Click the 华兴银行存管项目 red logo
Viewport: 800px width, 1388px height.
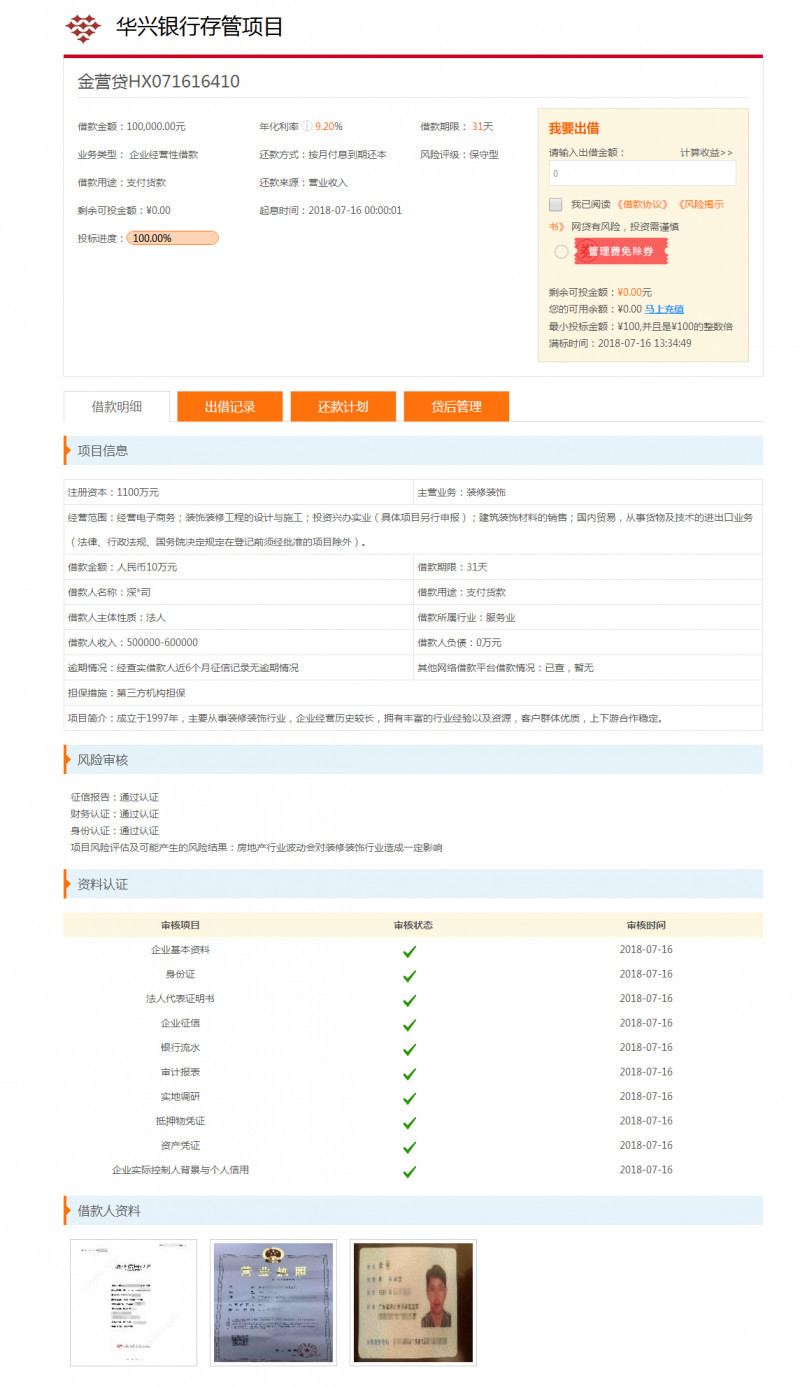(x=83, y=28)
